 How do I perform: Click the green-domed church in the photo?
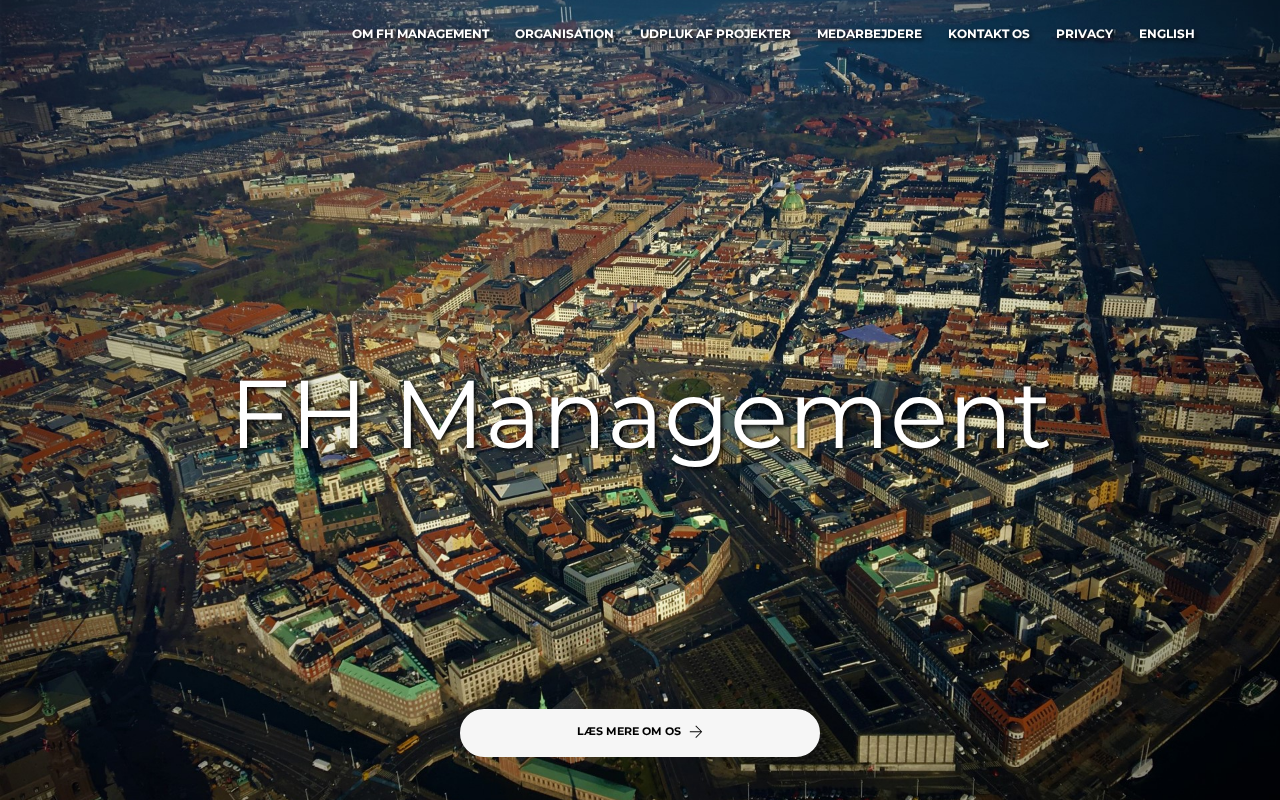(793, 205)
